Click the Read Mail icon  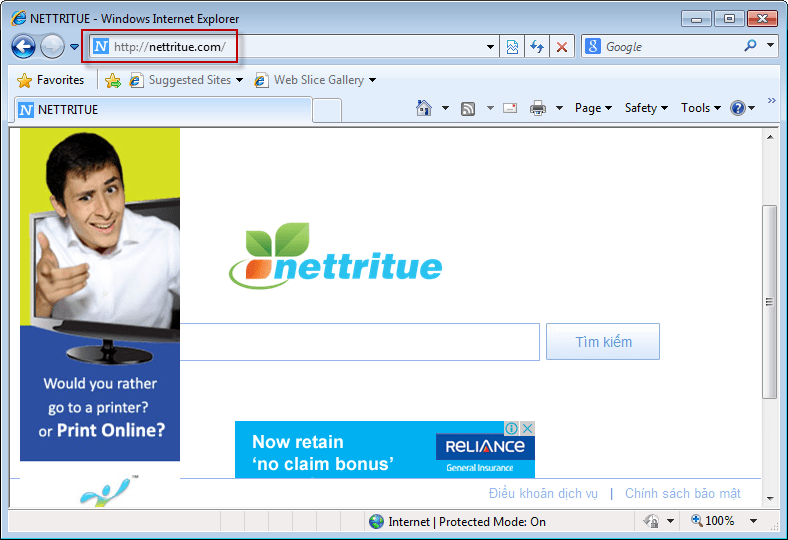510,108
